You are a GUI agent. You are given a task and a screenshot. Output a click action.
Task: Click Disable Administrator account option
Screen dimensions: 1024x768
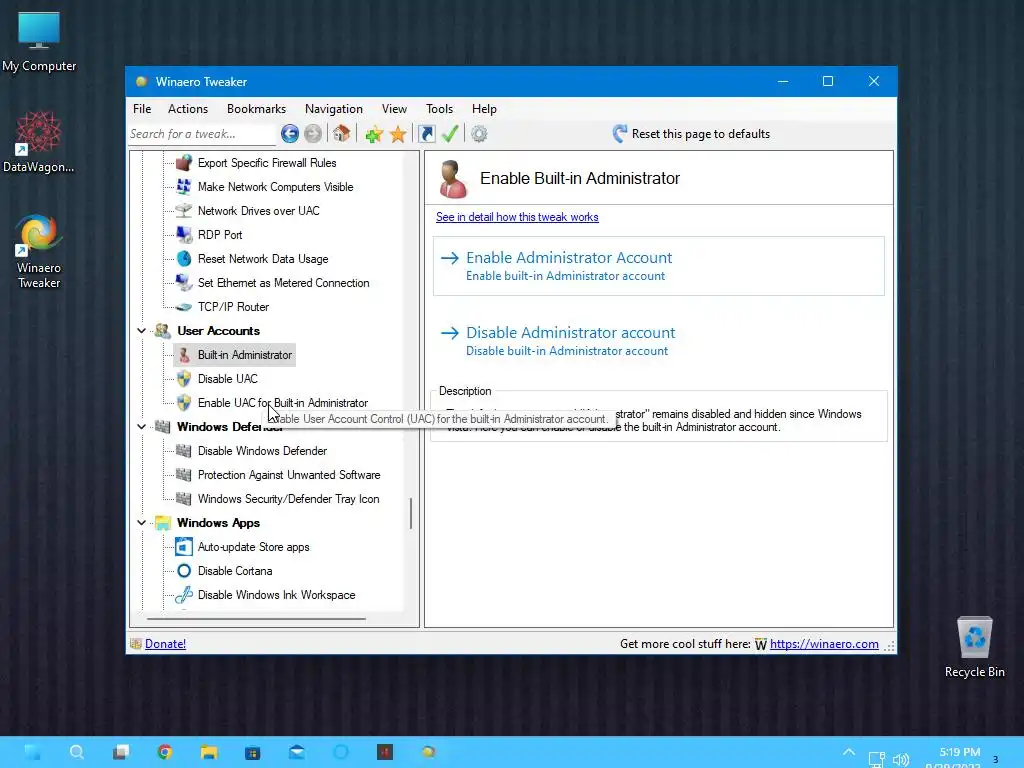click(x=658, y=340)
